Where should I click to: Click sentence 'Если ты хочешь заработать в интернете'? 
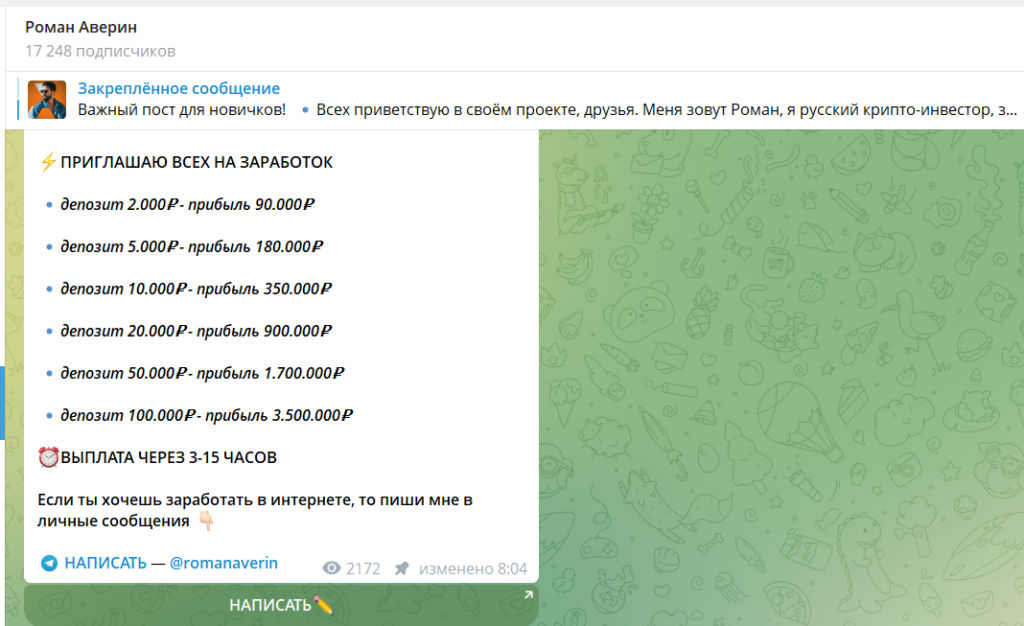195,499
